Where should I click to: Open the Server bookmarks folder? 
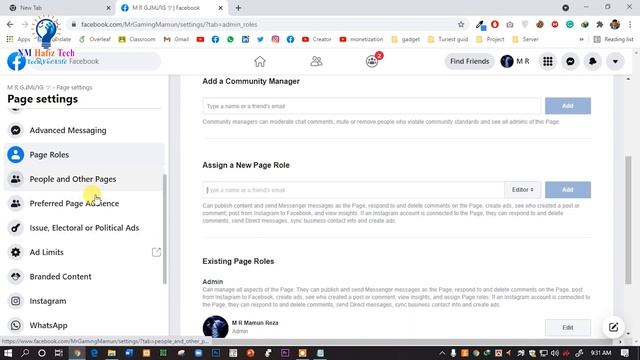(525, 39)
